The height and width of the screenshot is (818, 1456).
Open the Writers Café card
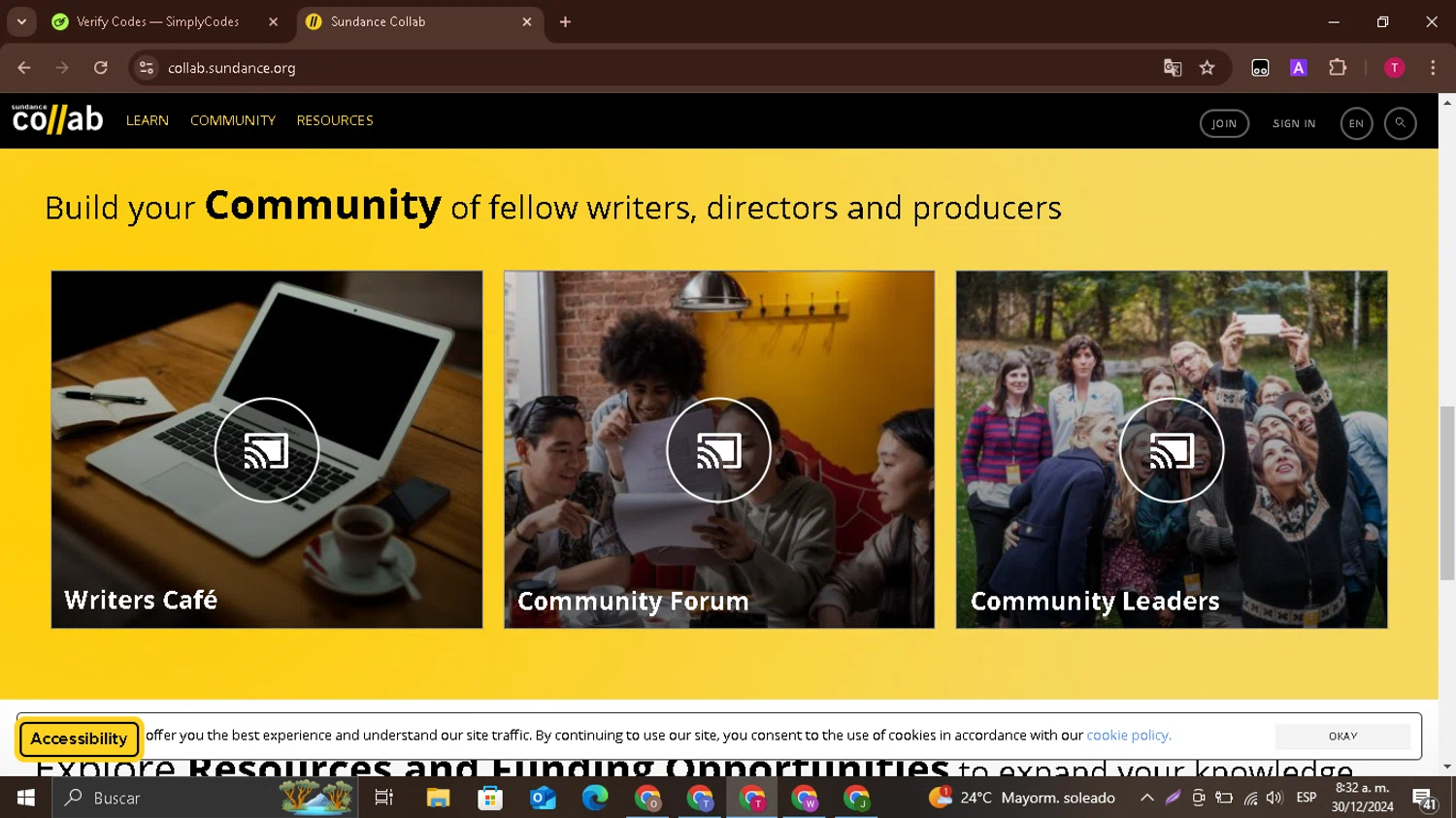pyautogui.click(x=267, y=449)
